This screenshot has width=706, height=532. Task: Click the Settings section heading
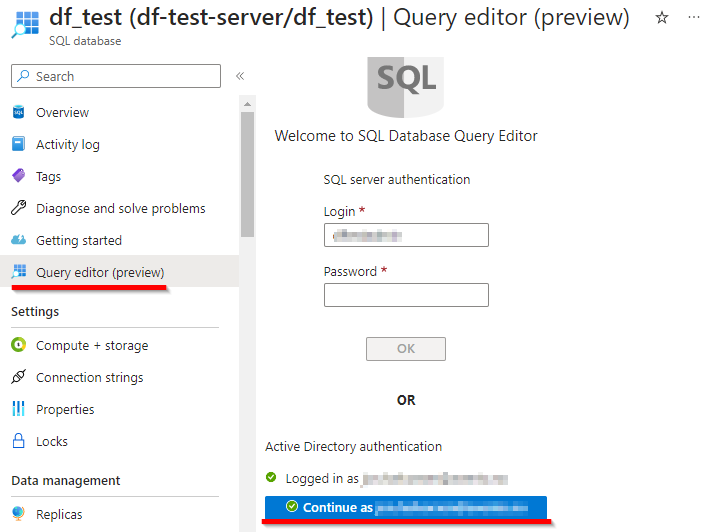point(35,311)
